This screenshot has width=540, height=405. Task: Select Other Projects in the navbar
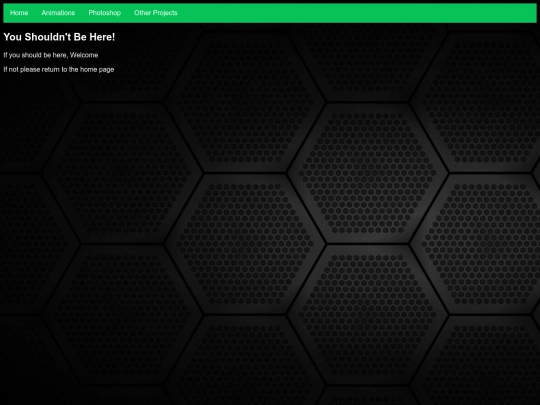[x=156, y=13]
